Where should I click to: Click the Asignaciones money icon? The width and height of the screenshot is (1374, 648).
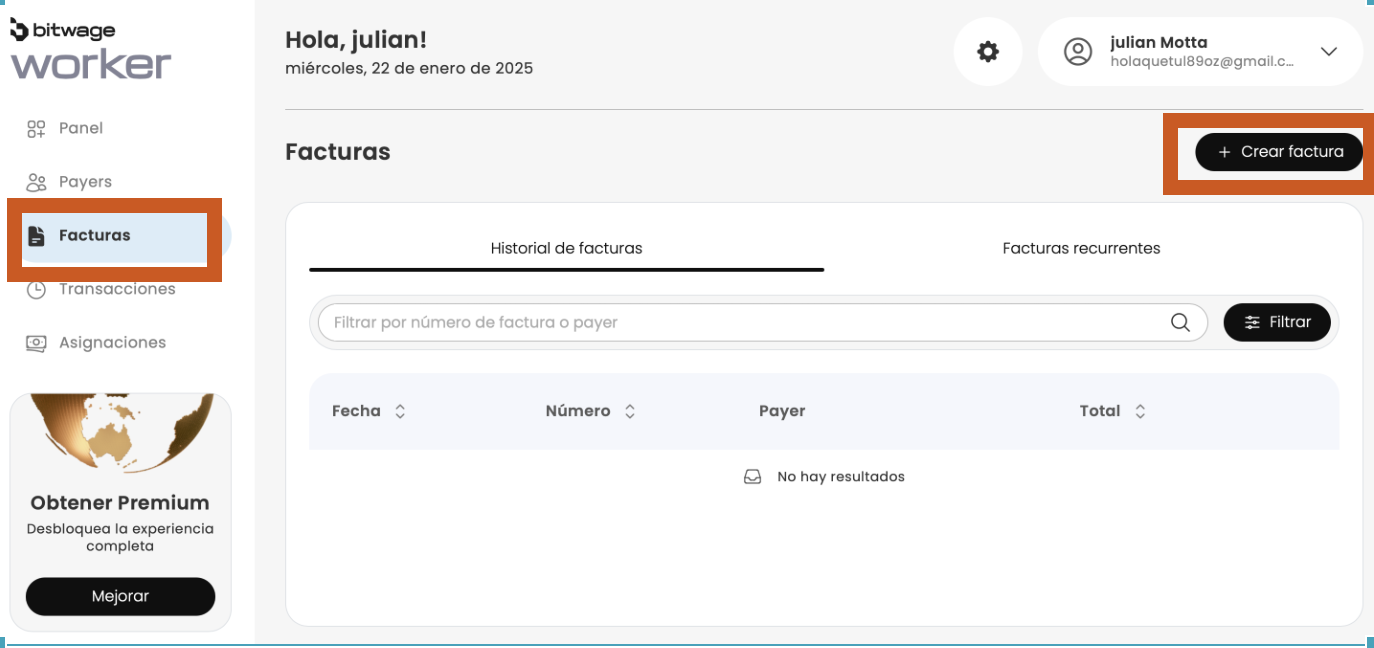36,343
